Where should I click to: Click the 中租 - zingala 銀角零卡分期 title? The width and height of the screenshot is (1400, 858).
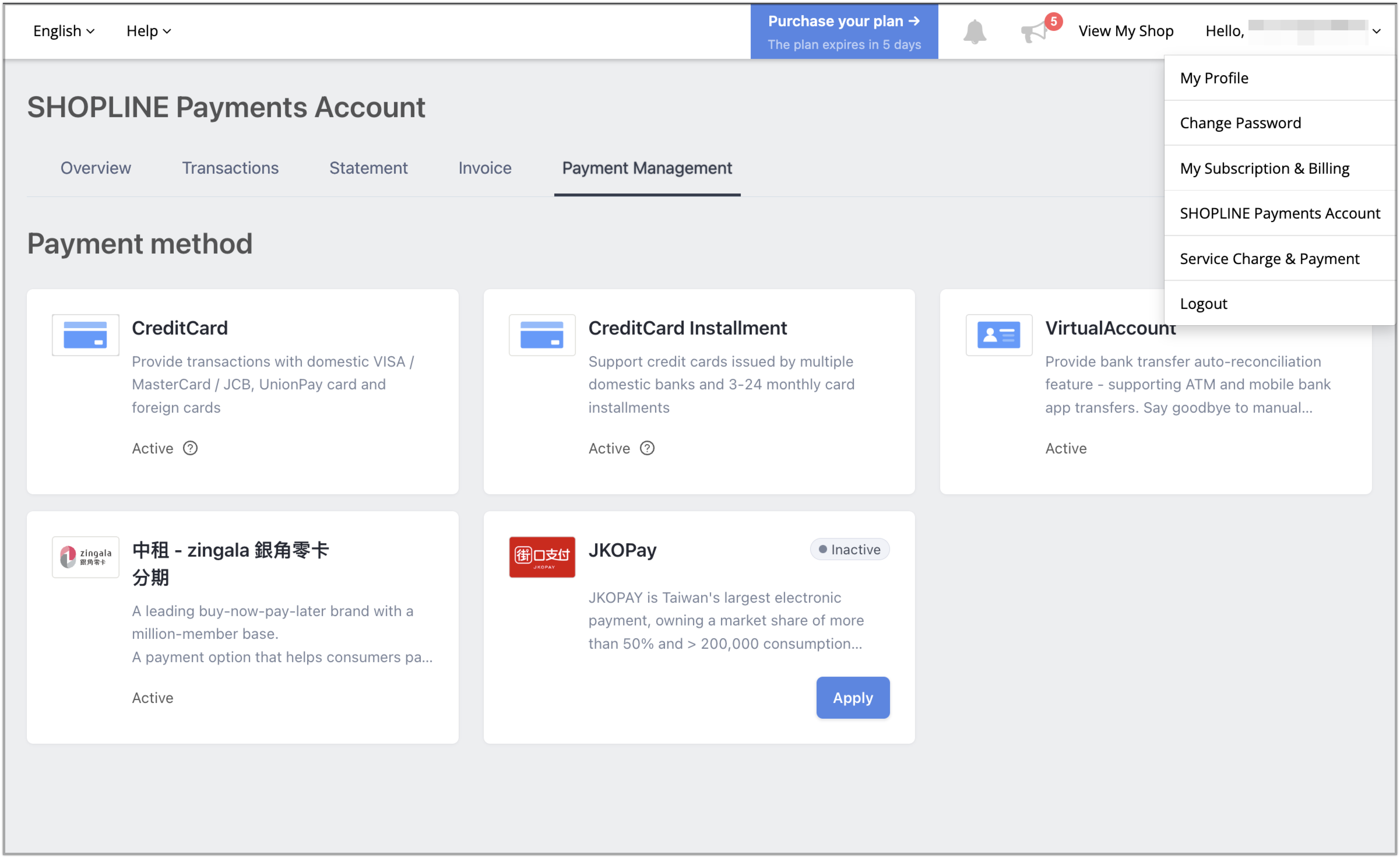coord(230,564)
